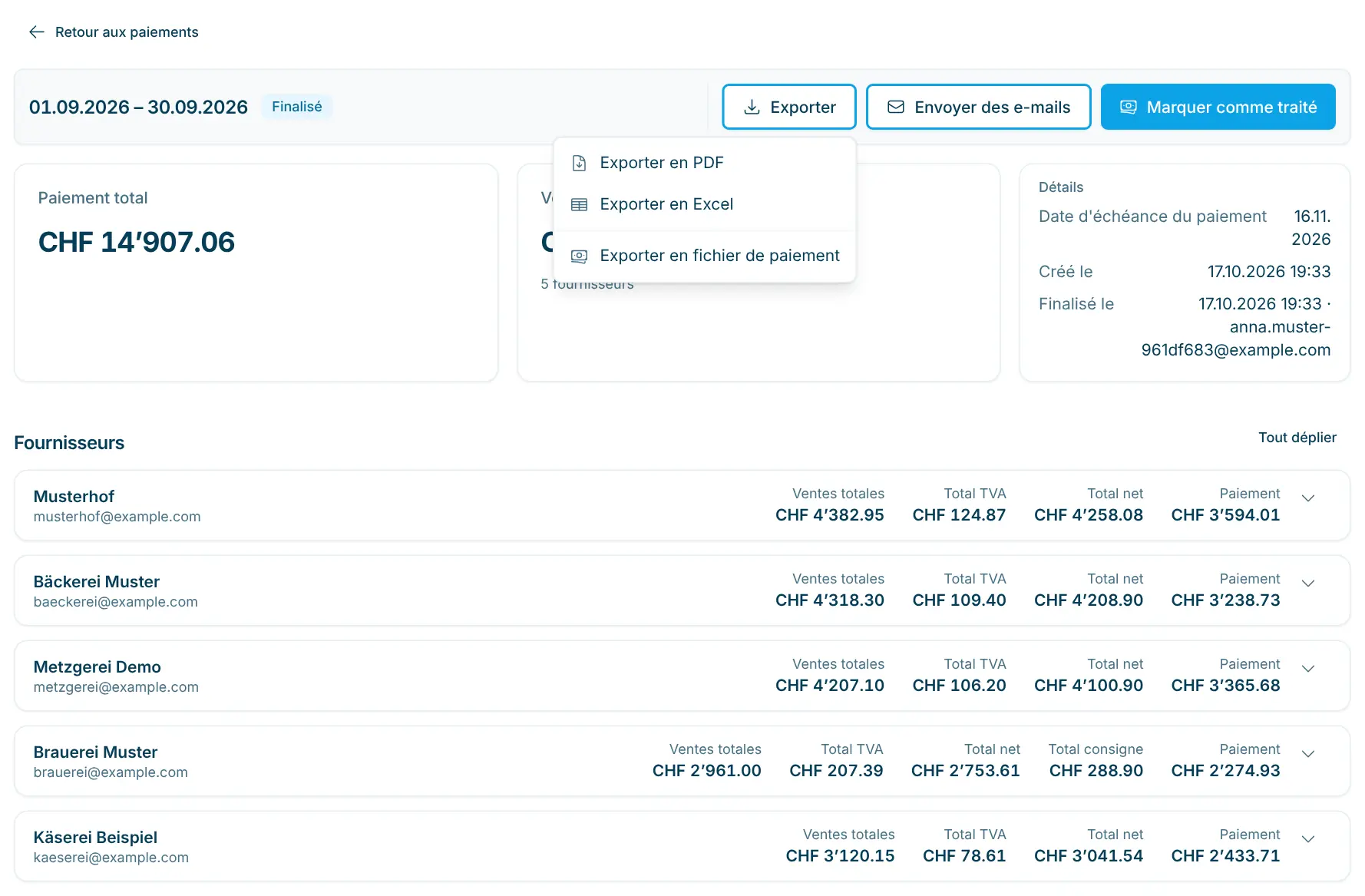Expand the Musterhof supplier row chevron
1365x896 pixels.
point(1308,498)
